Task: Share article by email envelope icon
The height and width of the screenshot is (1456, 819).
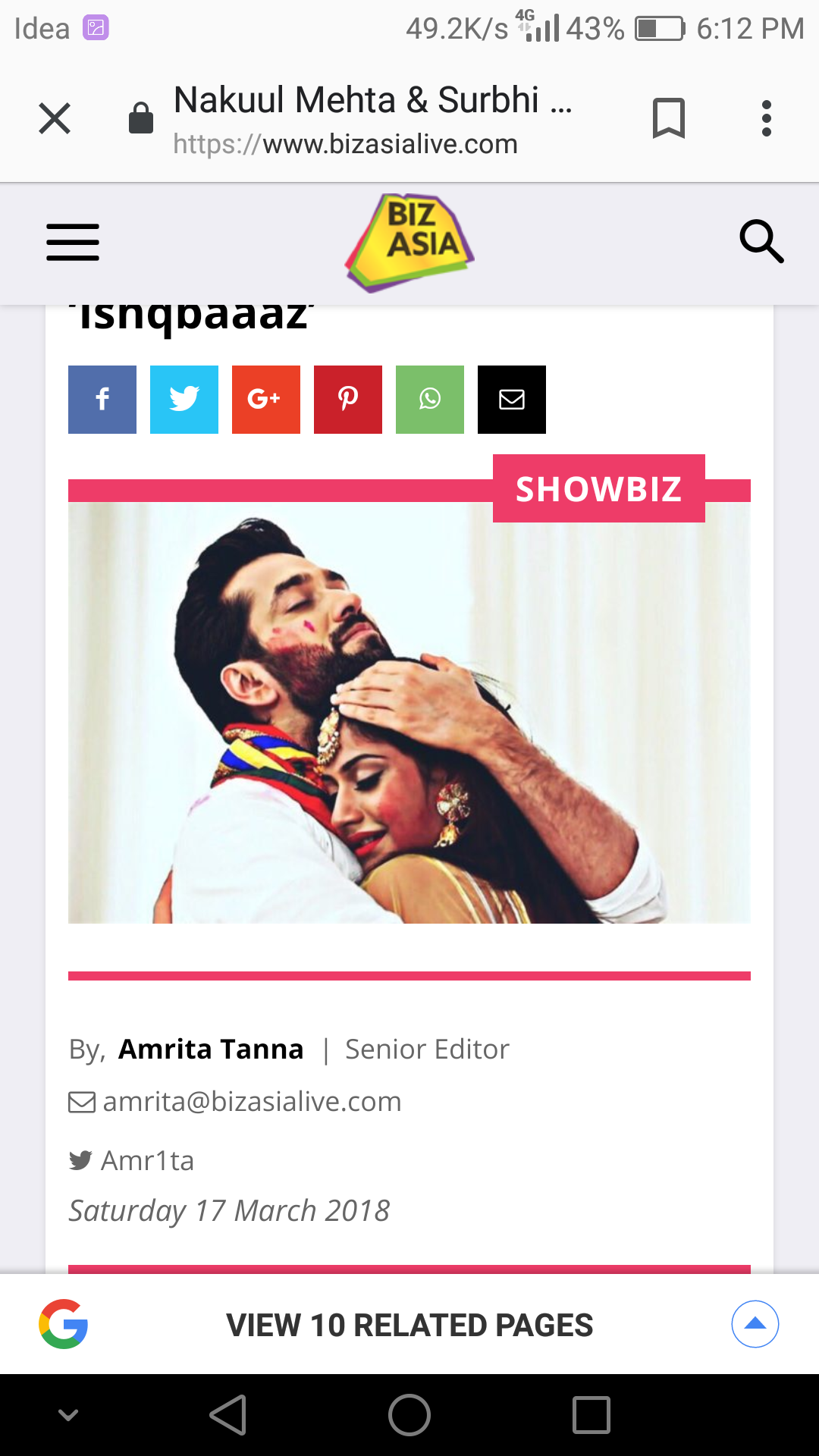Action: [x=512, y=400]
